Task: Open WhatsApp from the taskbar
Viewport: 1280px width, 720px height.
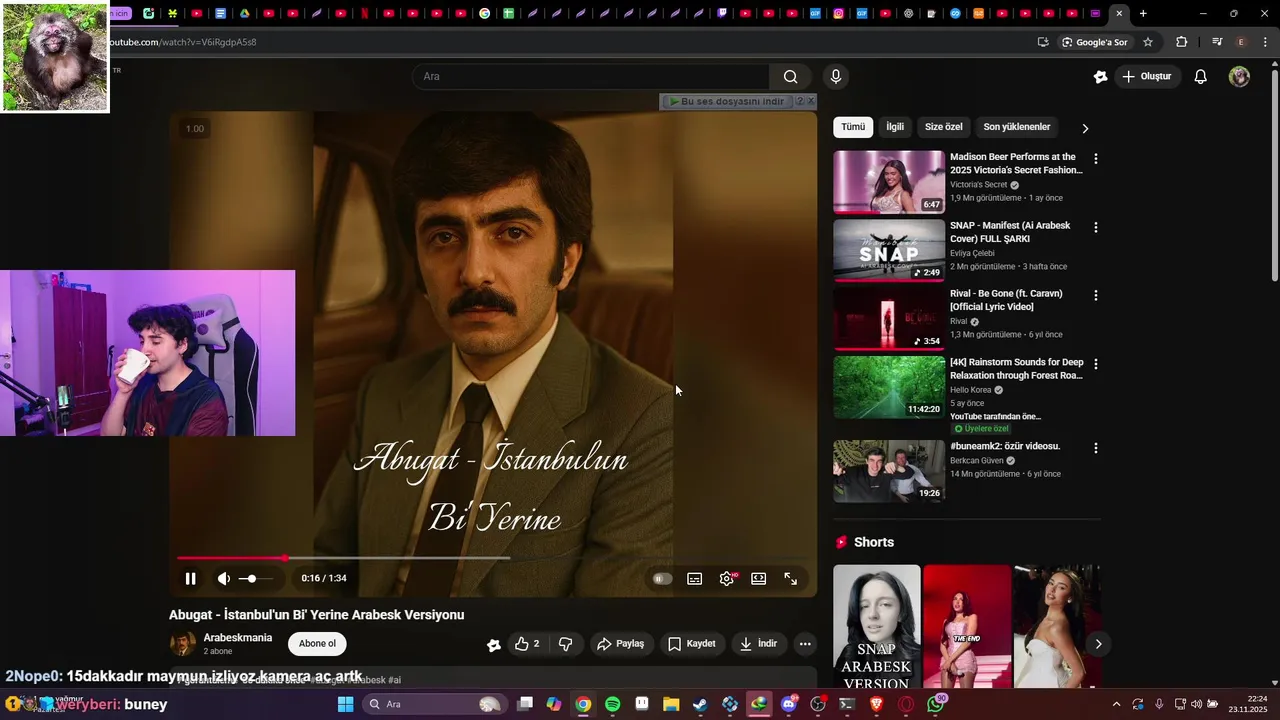Action: (935, 704)
